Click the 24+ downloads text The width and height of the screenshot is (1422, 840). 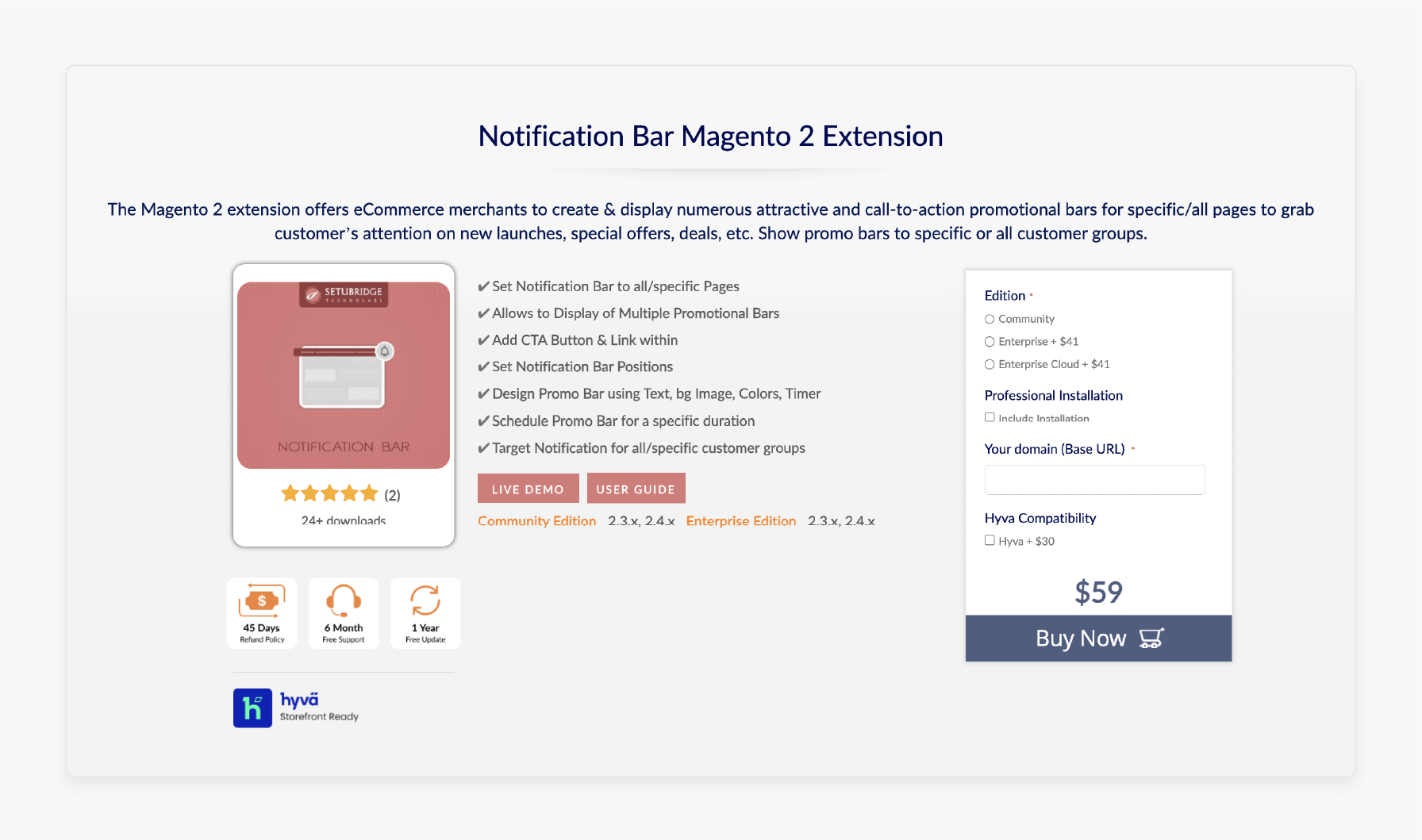click(344, 520)
